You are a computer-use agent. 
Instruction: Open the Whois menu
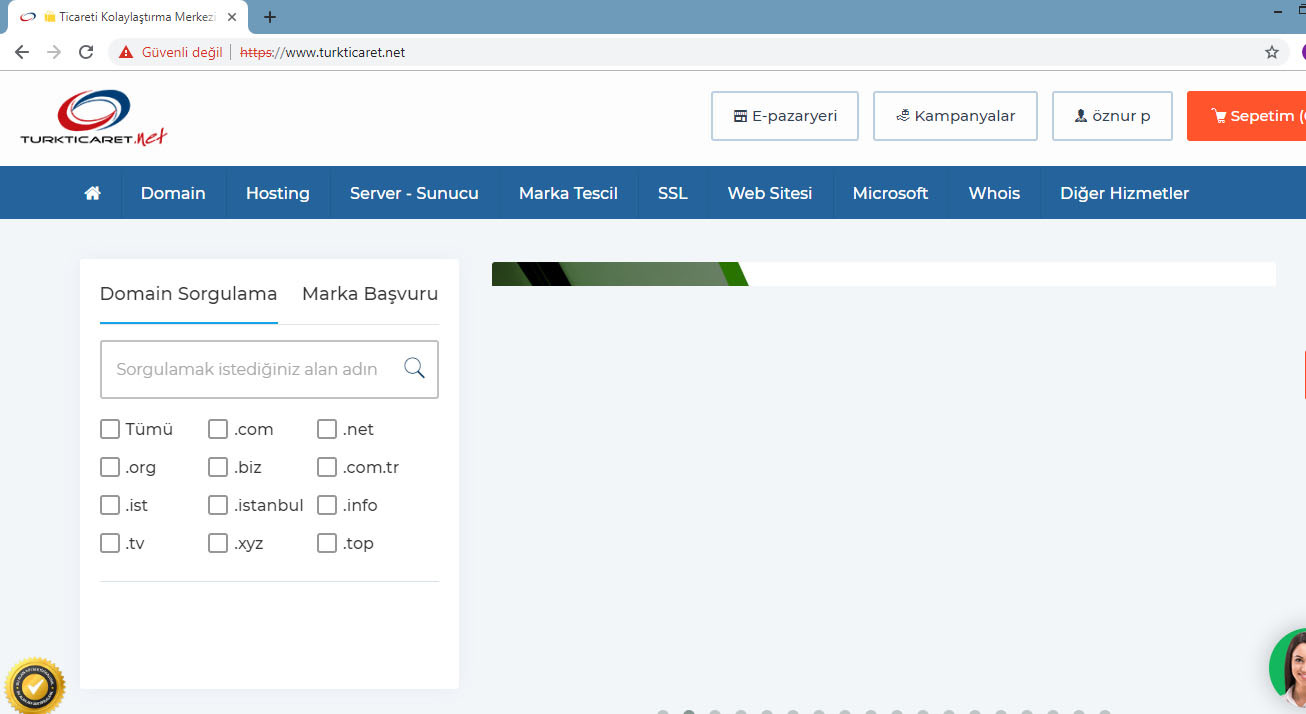coord(994,193)
